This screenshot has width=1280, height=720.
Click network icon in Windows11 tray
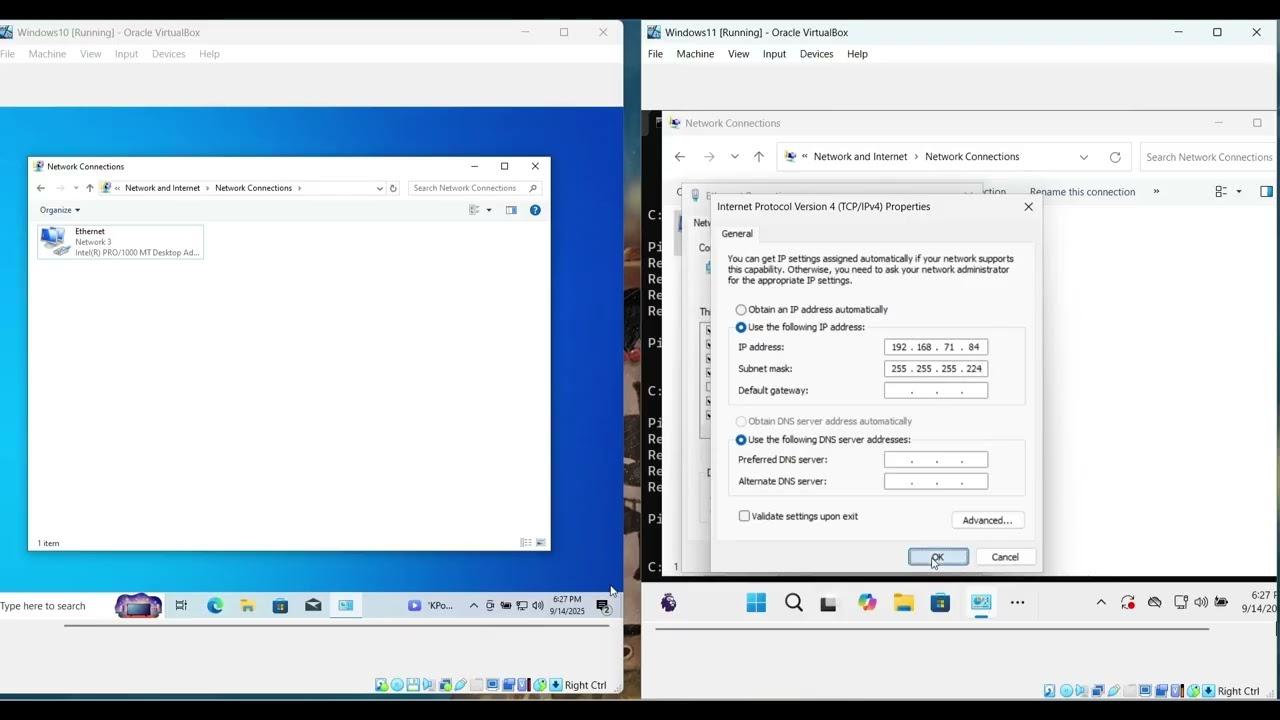click(1181, 603)
